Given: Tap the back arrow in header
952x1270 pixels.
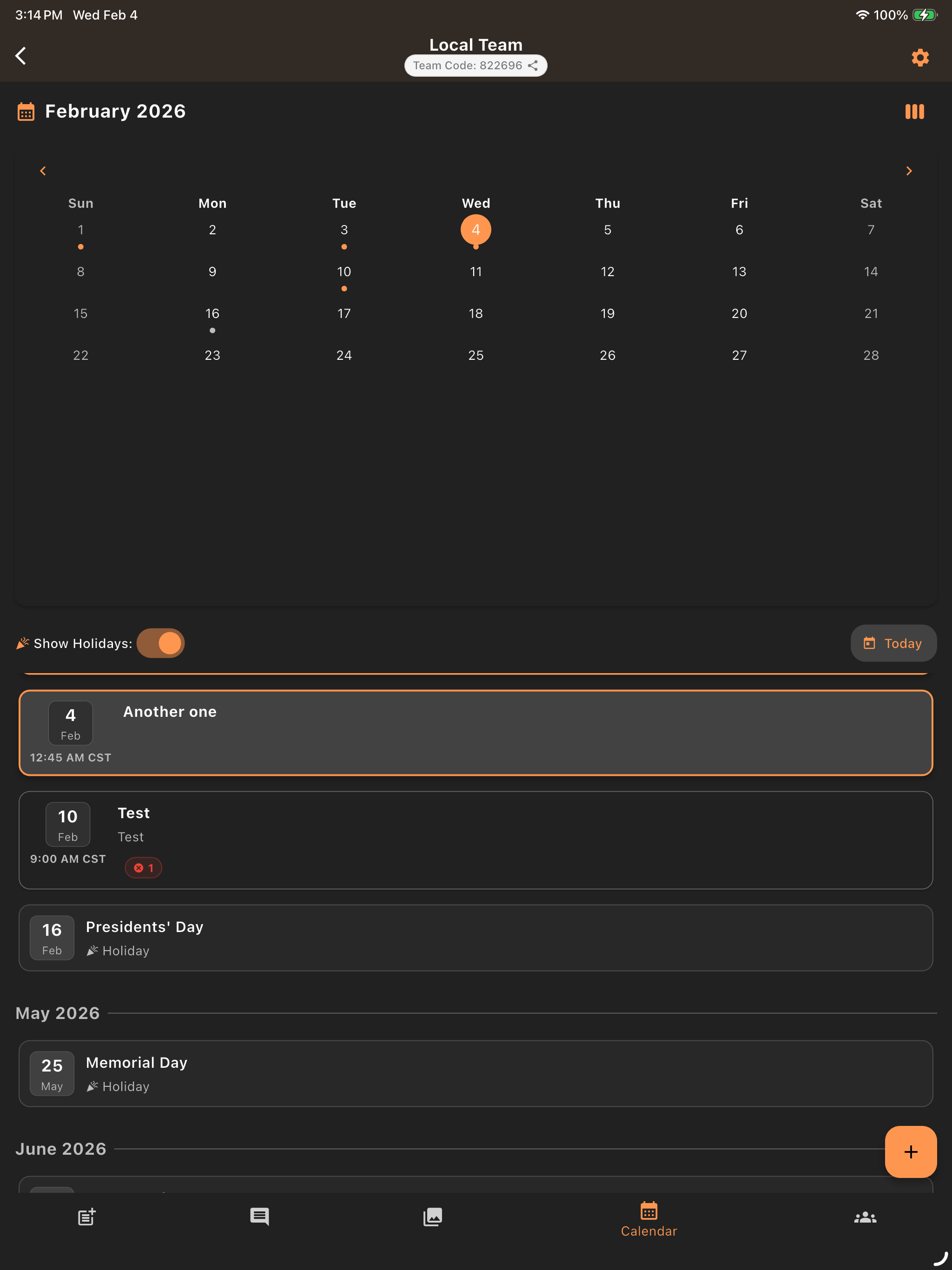Looking at the screenshot, I should pyautogui.click(x=20, y=56).
